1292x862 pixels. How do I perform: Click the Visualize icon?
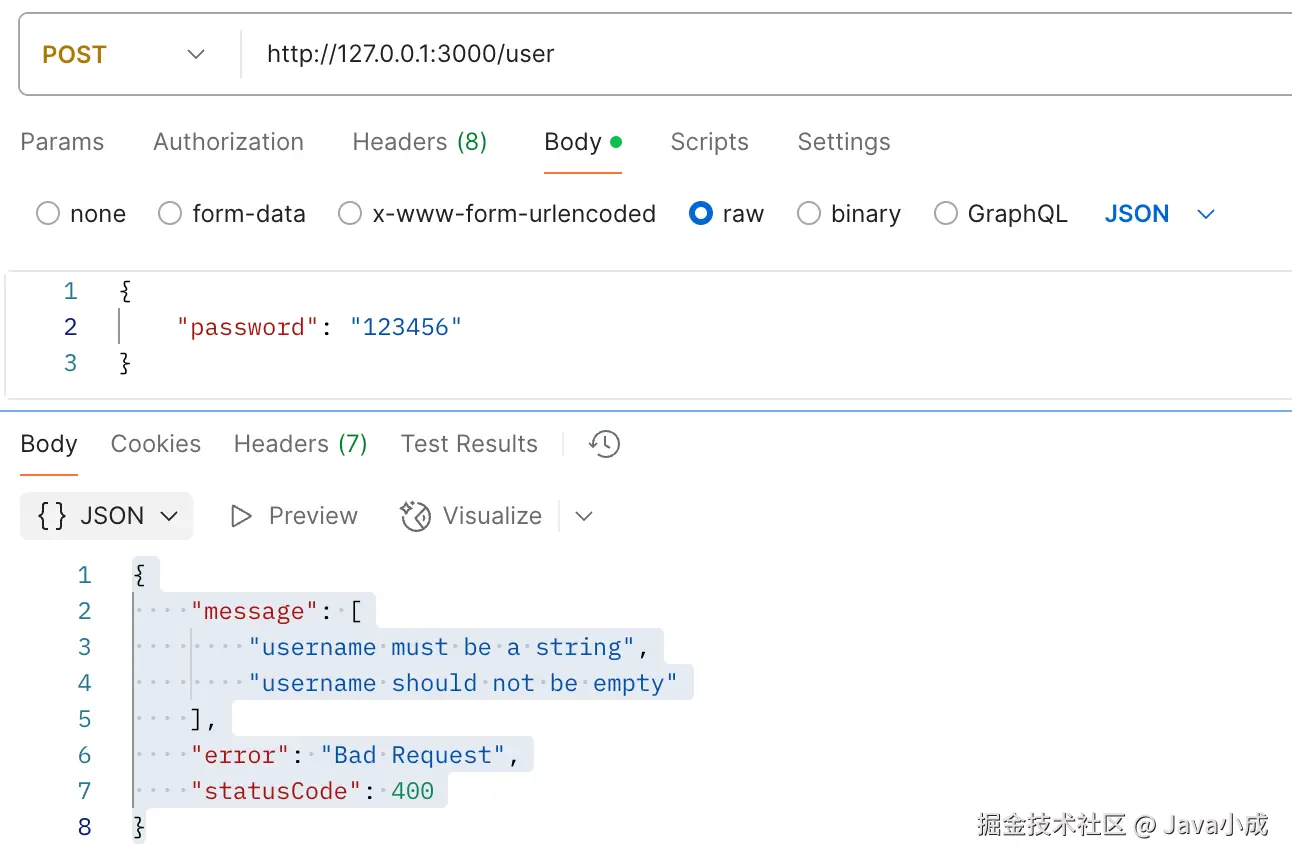click(x=415, y=516)
